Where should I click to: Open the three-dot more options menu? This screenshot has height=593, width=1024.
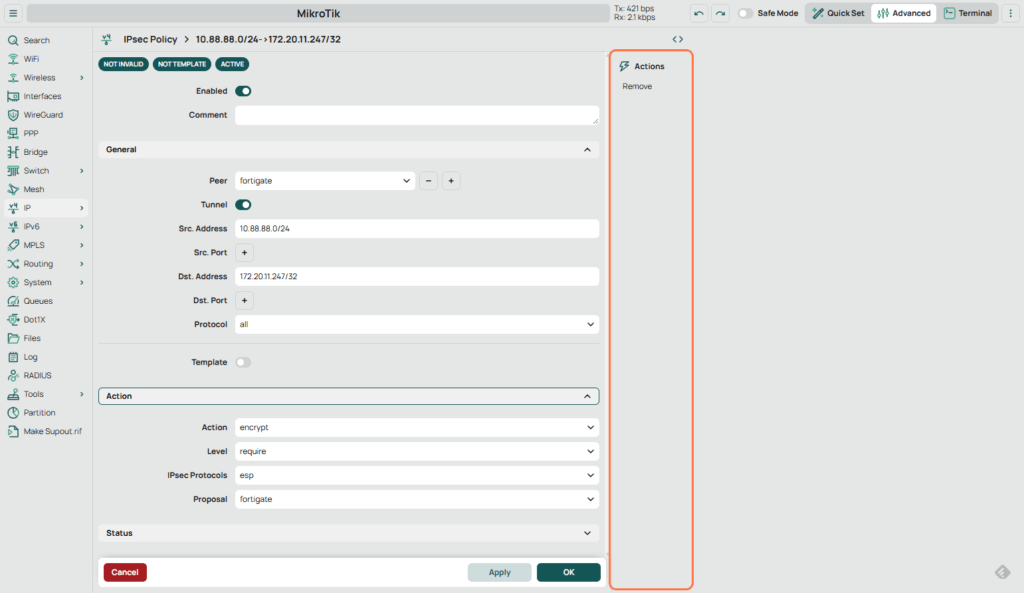point(1010,13)
